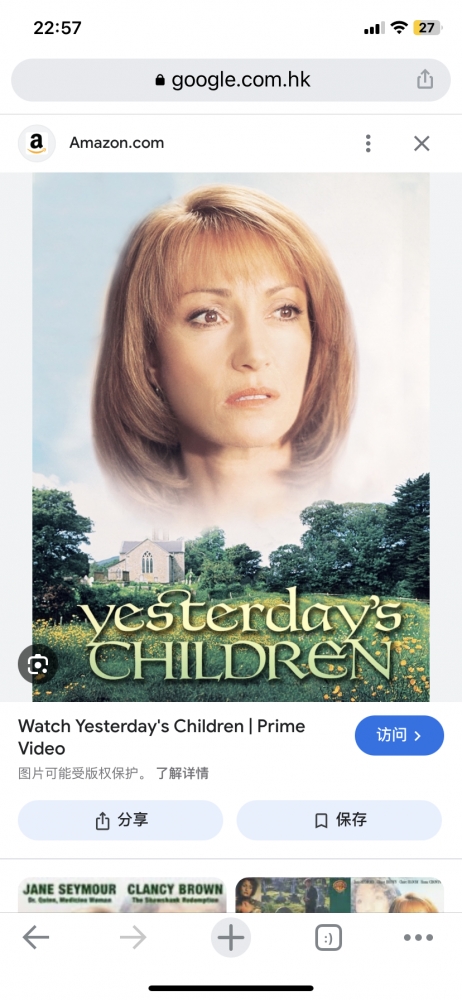The height and width of the screenshot is (1000, 462).
Task: Open browser more options menu
Action: pos(419,938)
